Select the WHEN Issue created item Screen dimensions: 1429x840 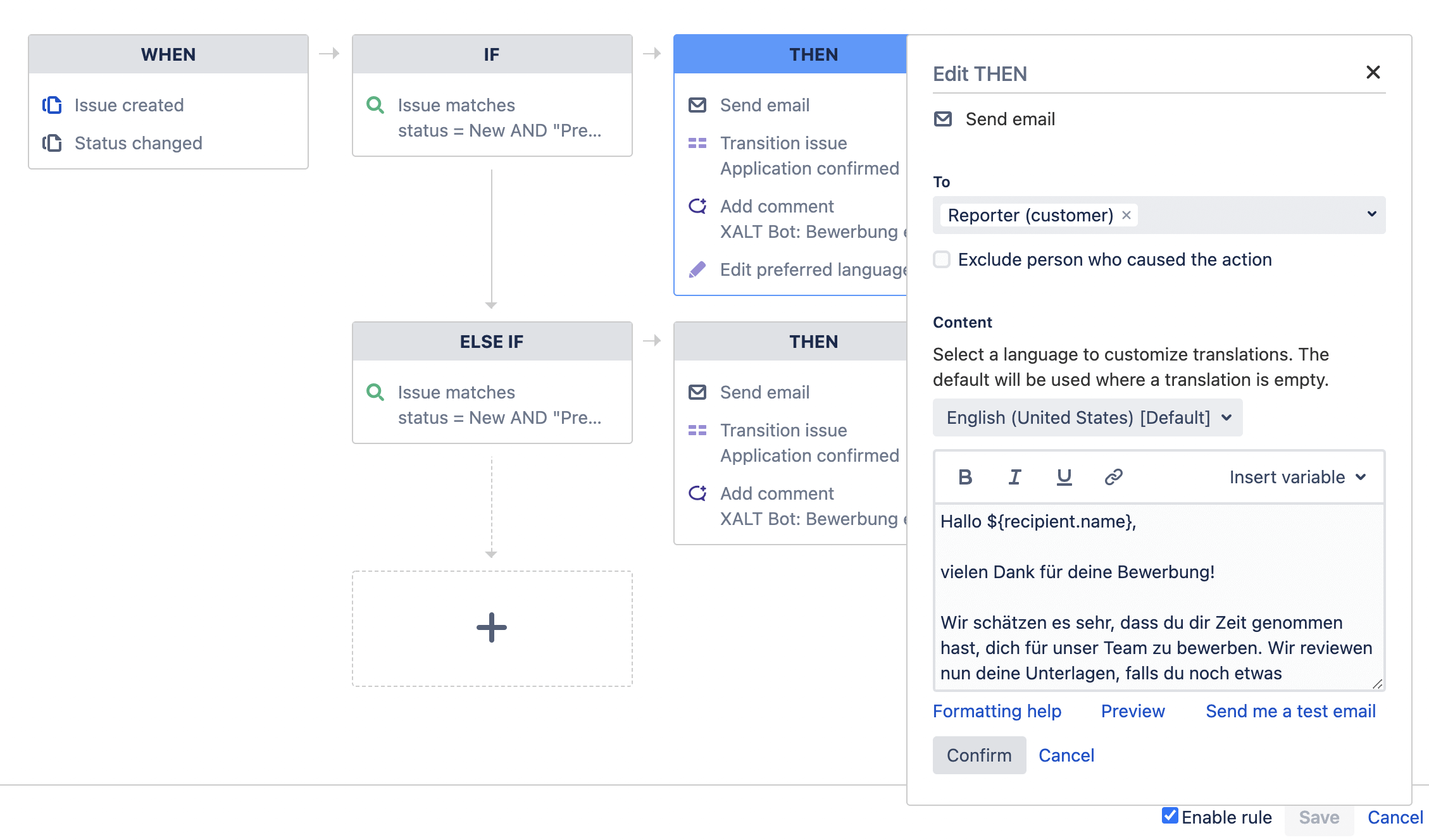pos(130,104)
